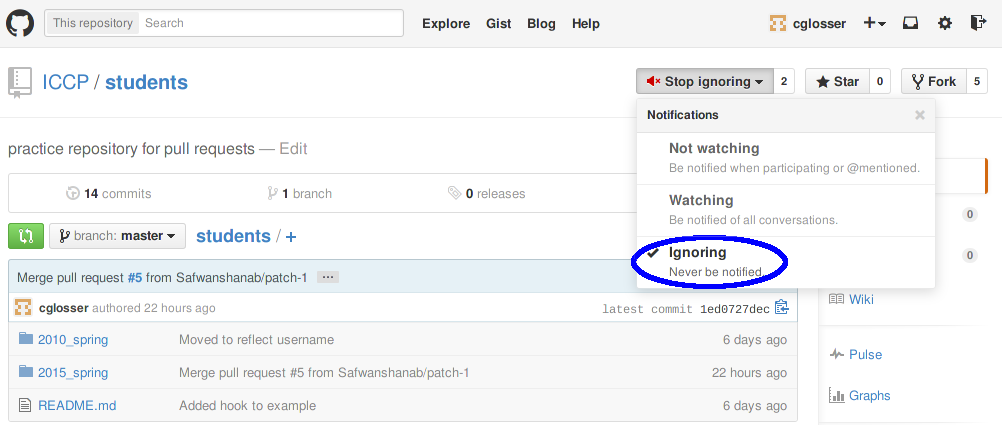Open 2015_spring row merge commit message
Viewport: 1002px width, 425px height.
(324, 373)
